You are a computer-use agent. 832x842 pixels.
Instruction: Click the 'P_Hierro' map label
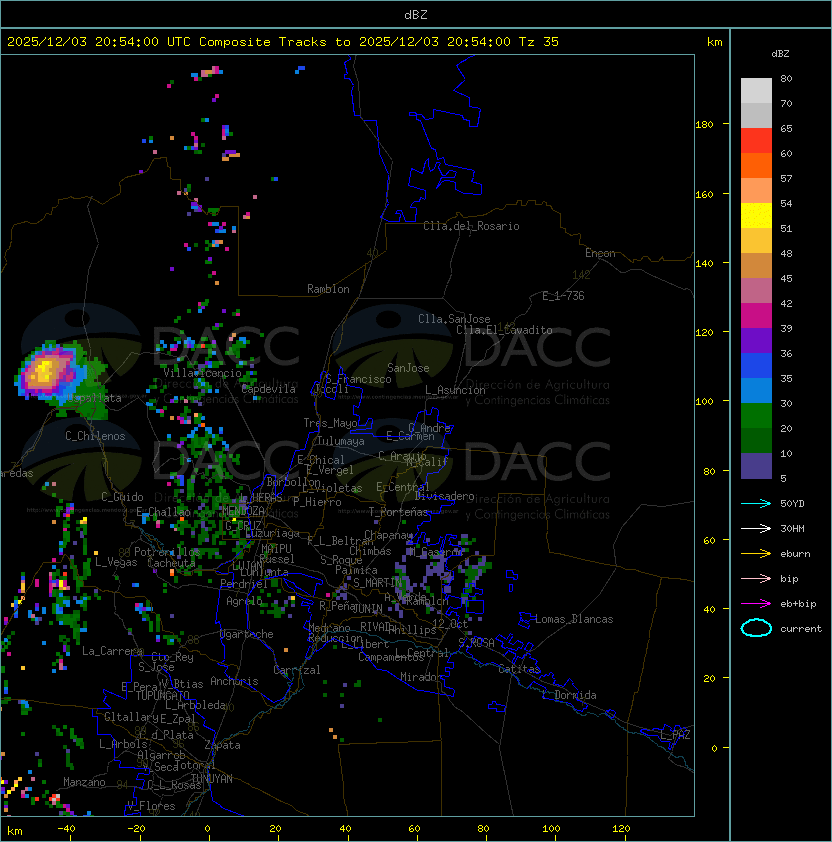pyautogui.click(x=317, y=502)
